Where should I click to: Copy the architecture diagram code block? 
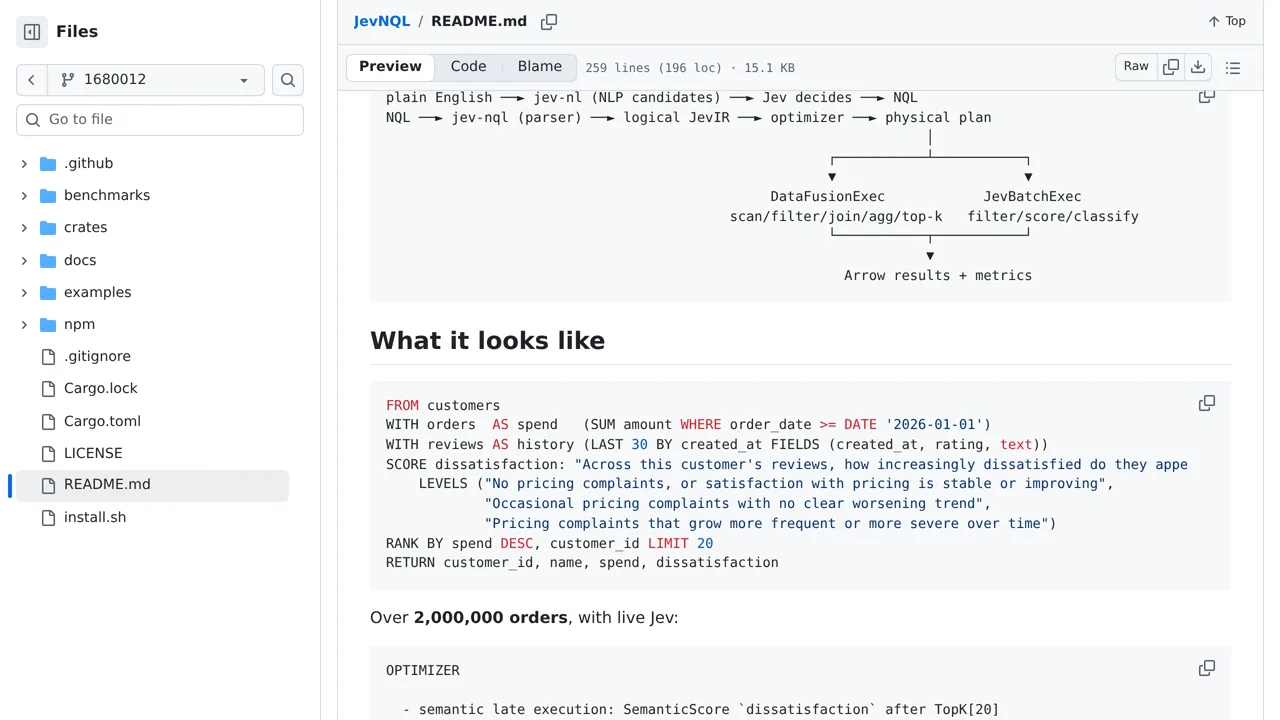tap(1207, 96)
